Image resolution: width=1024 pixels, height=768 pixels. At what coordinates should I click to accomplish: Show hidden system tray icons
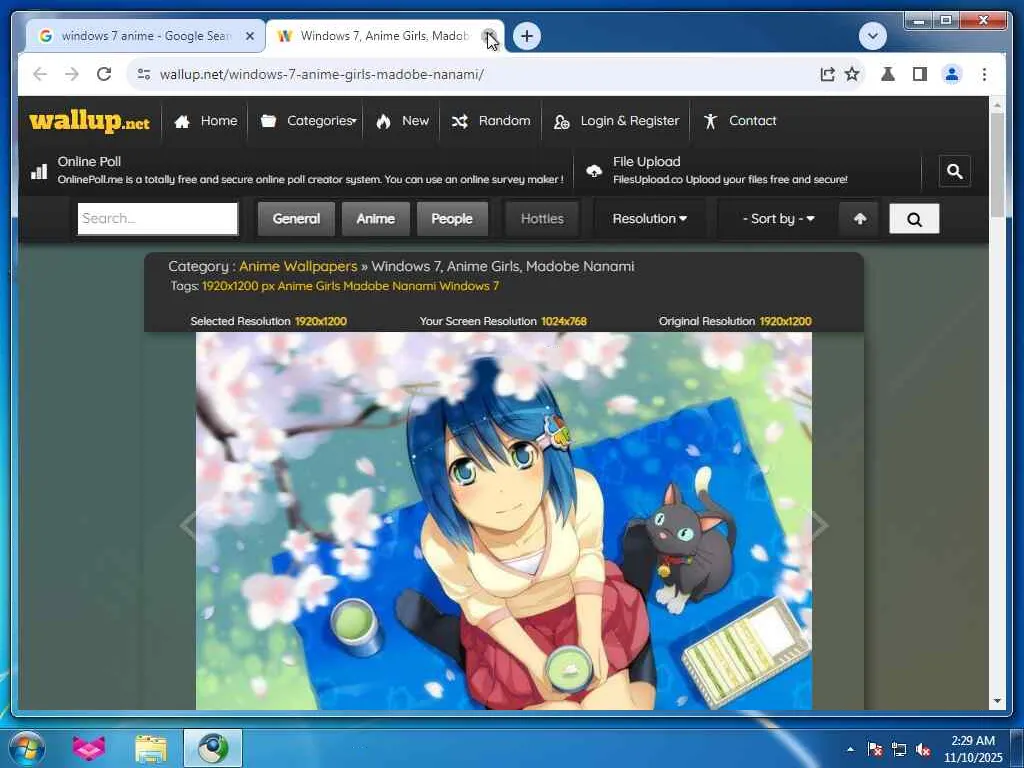tap(850, 750)
